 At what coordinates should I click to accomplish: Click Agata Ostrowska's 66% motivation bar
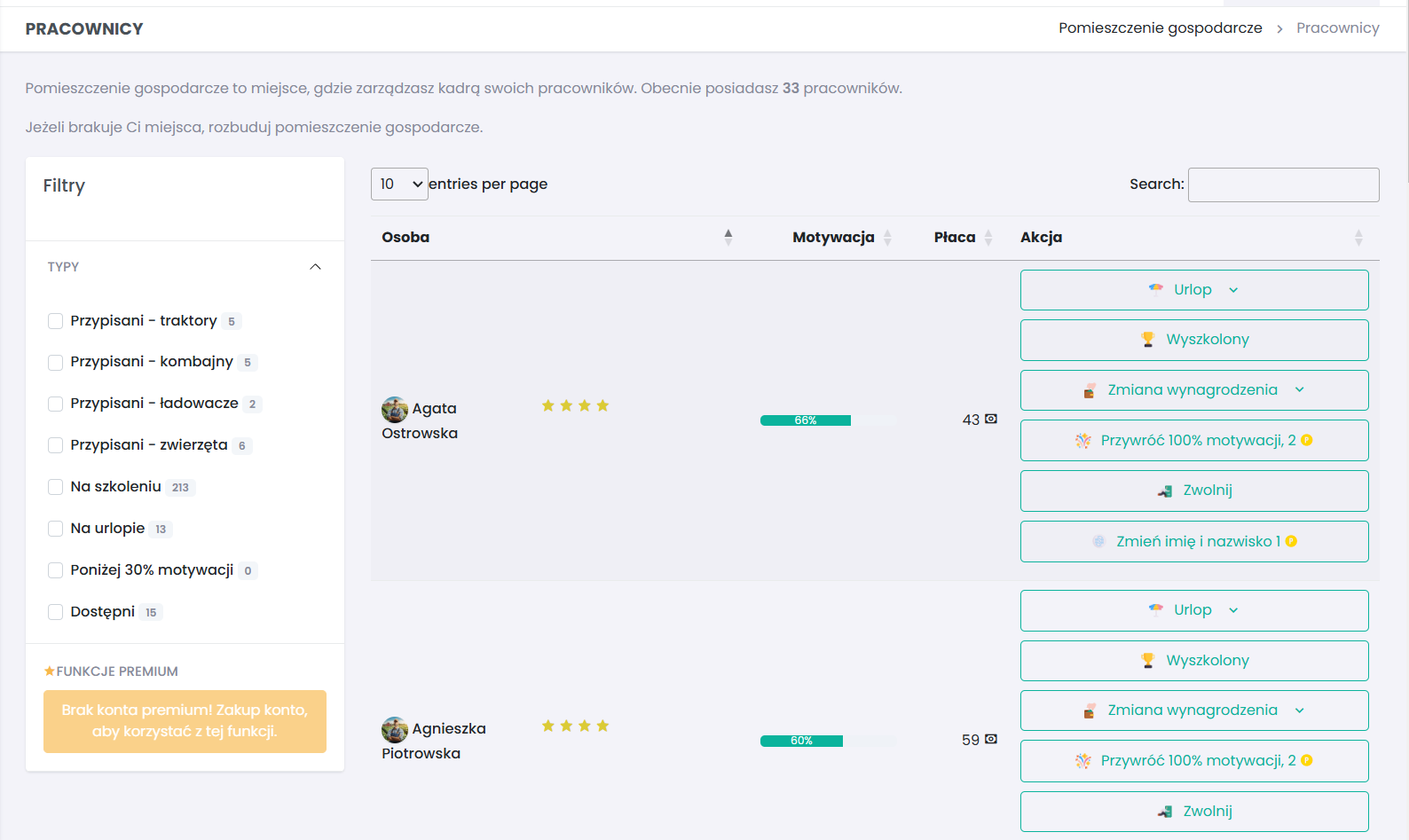(806, 420)
